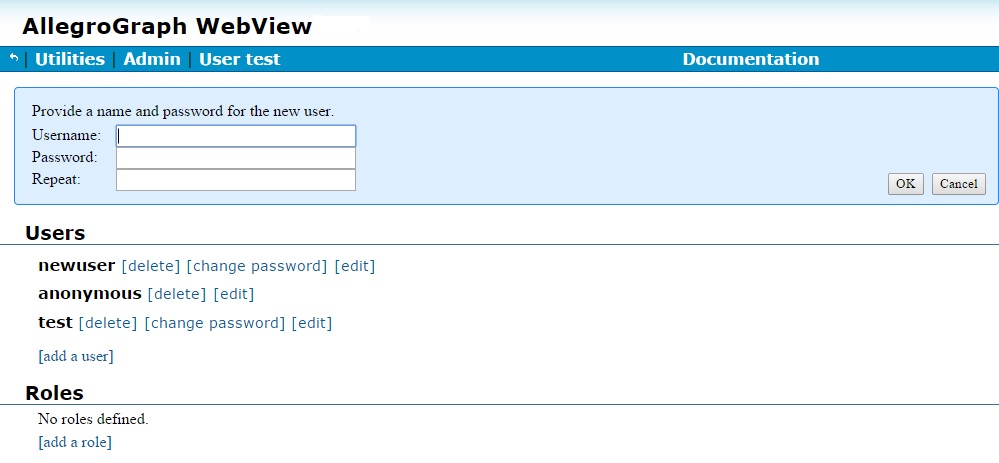Edit the newuser account
Image resolution: width=999 pixels, height=463 pixels.
(x=355, y=266)
